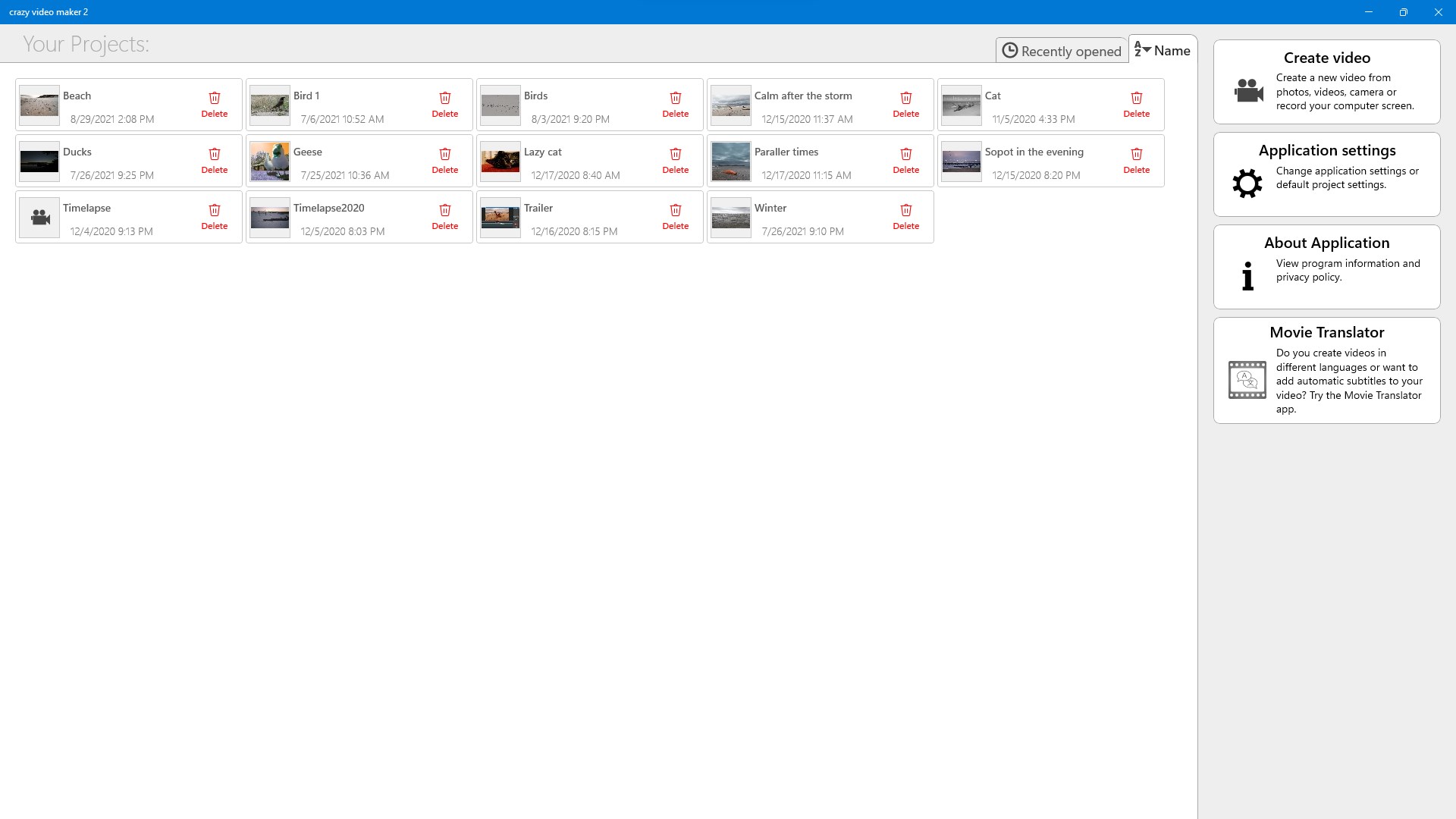Open the Sopot in the evening project
Image resolution: width=1456 pixels, height=819 pixels.
tap(961, 160)
